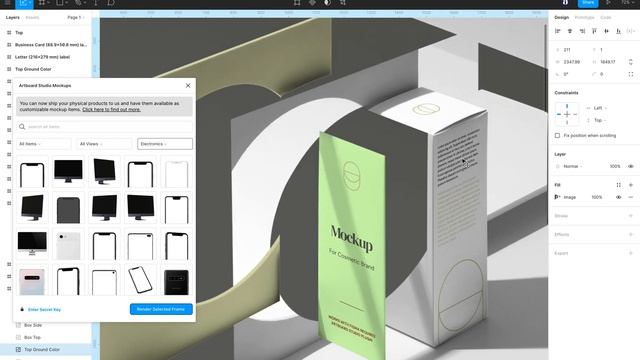Click the fill style grid icon
This screenshot has width=640, height=360.
[618, 185]
